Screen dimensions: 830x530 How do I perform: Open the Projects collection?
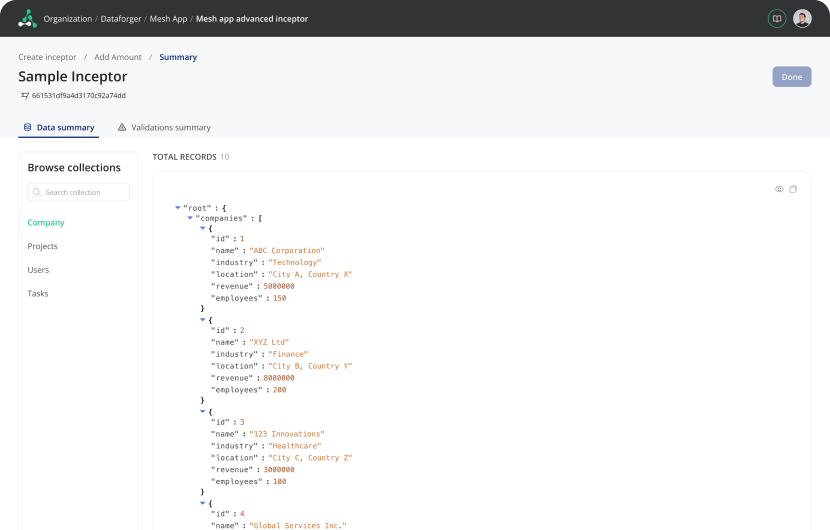click(x=43, y=246)
